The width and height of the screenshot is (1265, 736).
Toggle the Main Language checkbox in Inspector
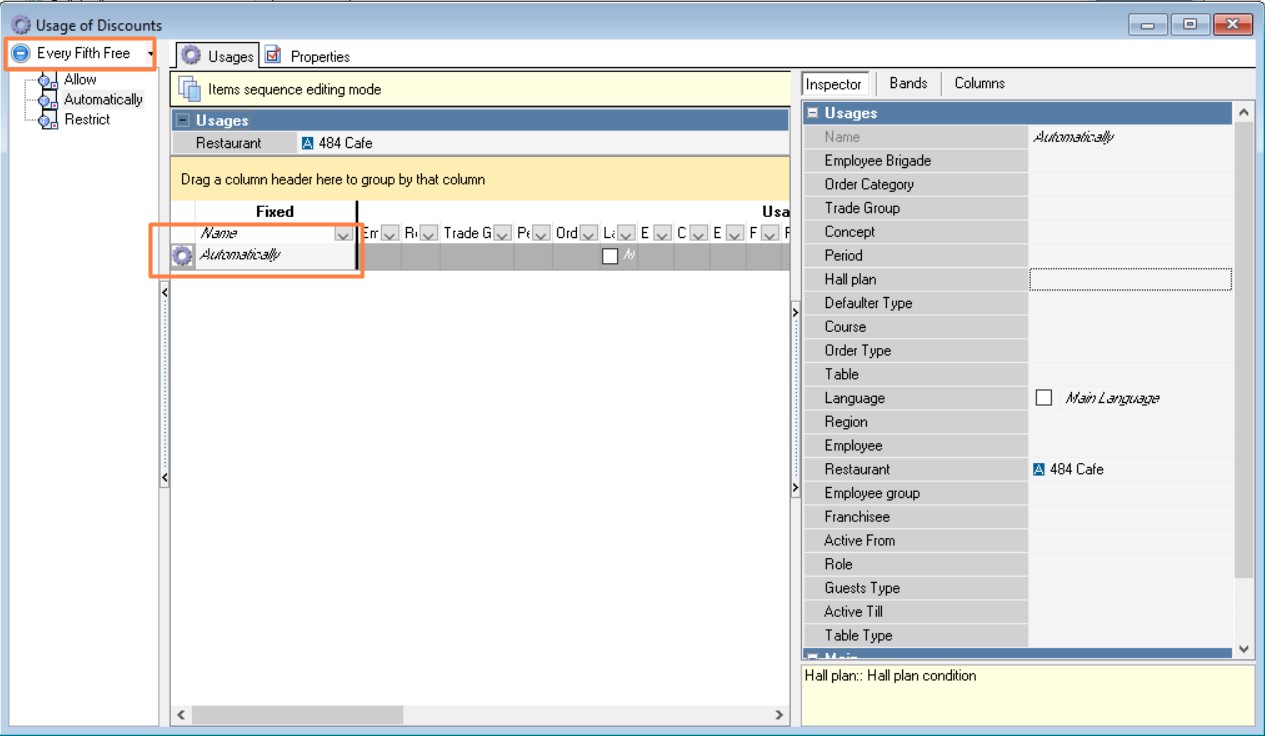[x=1044, y=398]
